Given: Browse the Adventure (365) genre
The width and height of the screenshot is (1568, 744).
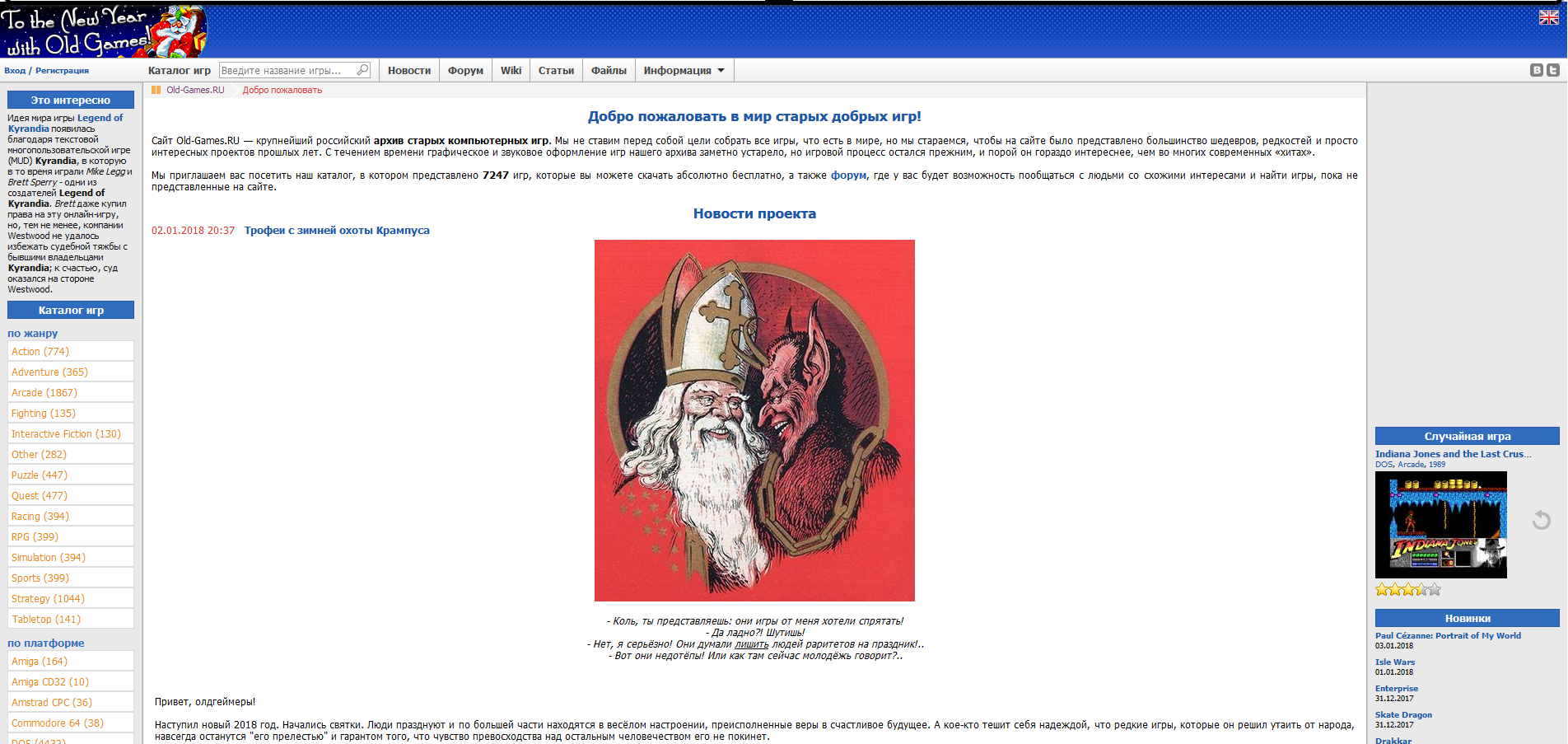Looking at the screenshot, I should pyautogui.click(x=71, y=372).
